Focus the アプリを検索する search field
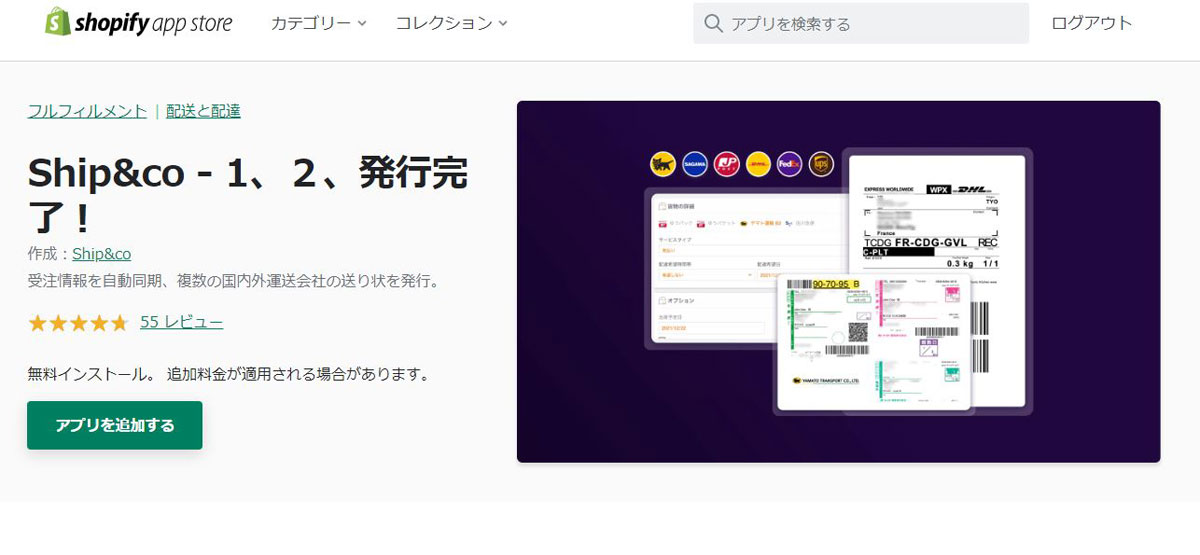Screen dimensions: 1200x555 click(870, 24)
